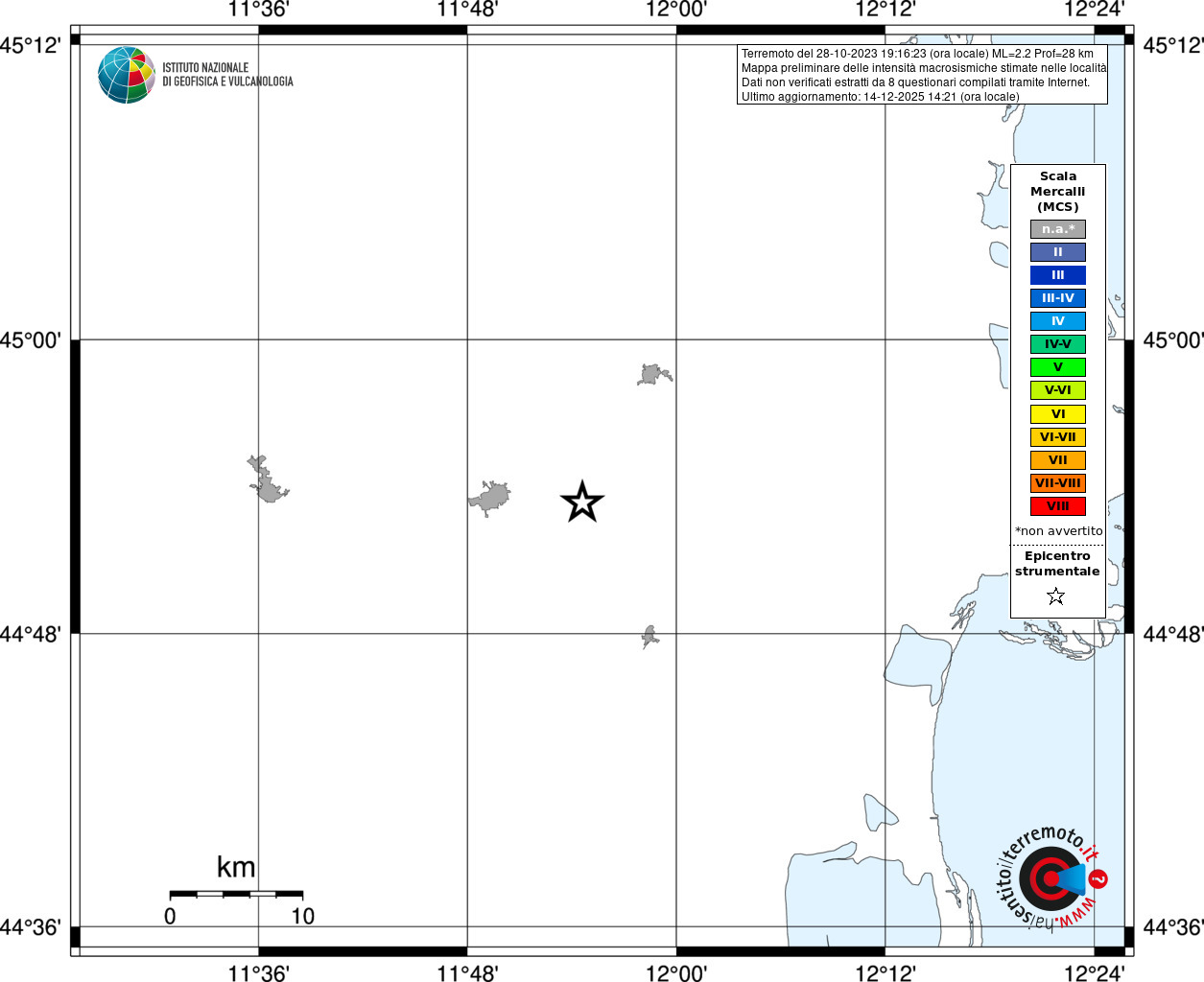Select the II intensity swatch

pyautogui.click(x=1058, y=252)
